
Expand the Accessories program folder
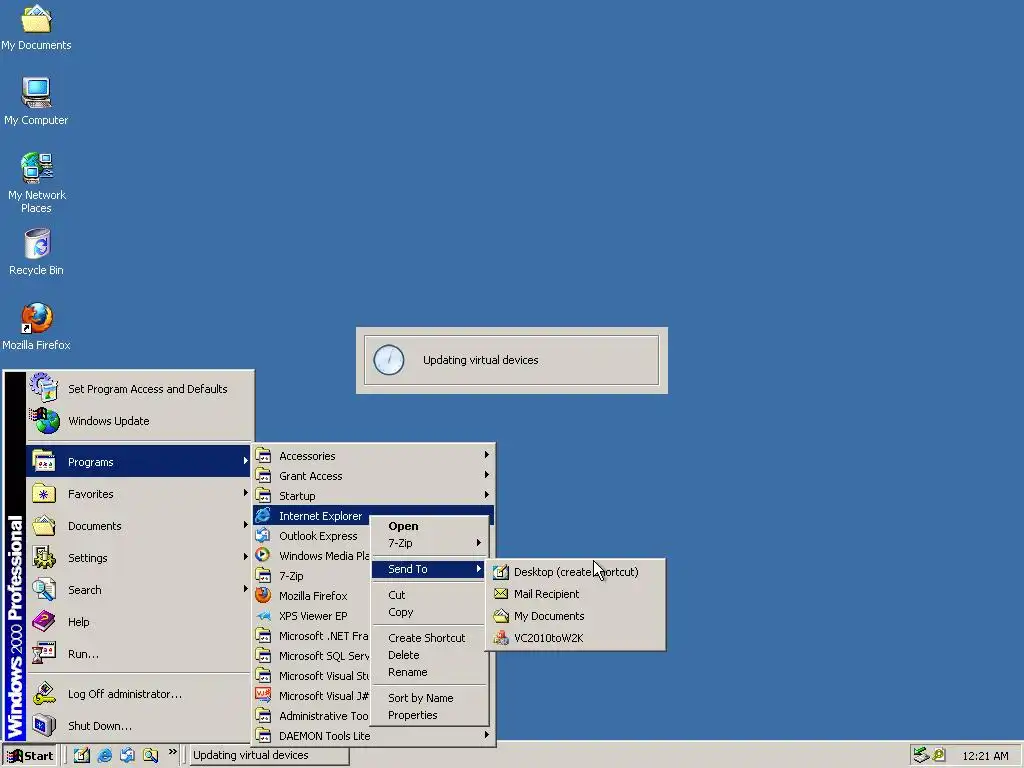click(x=373, y=456)
